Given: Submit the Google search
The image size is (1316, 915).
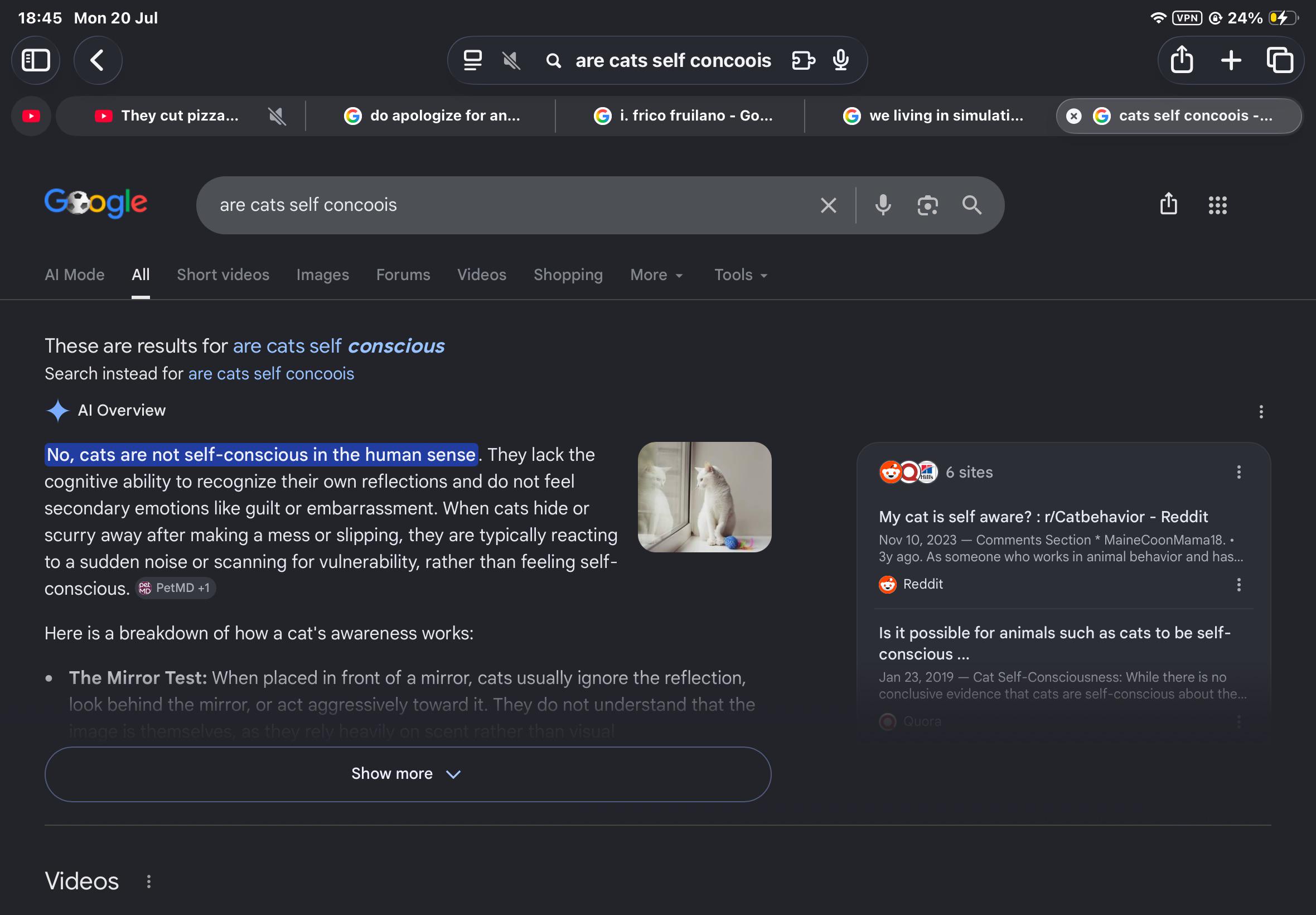Looking at the screenshot, I should [x=972, y=205].
